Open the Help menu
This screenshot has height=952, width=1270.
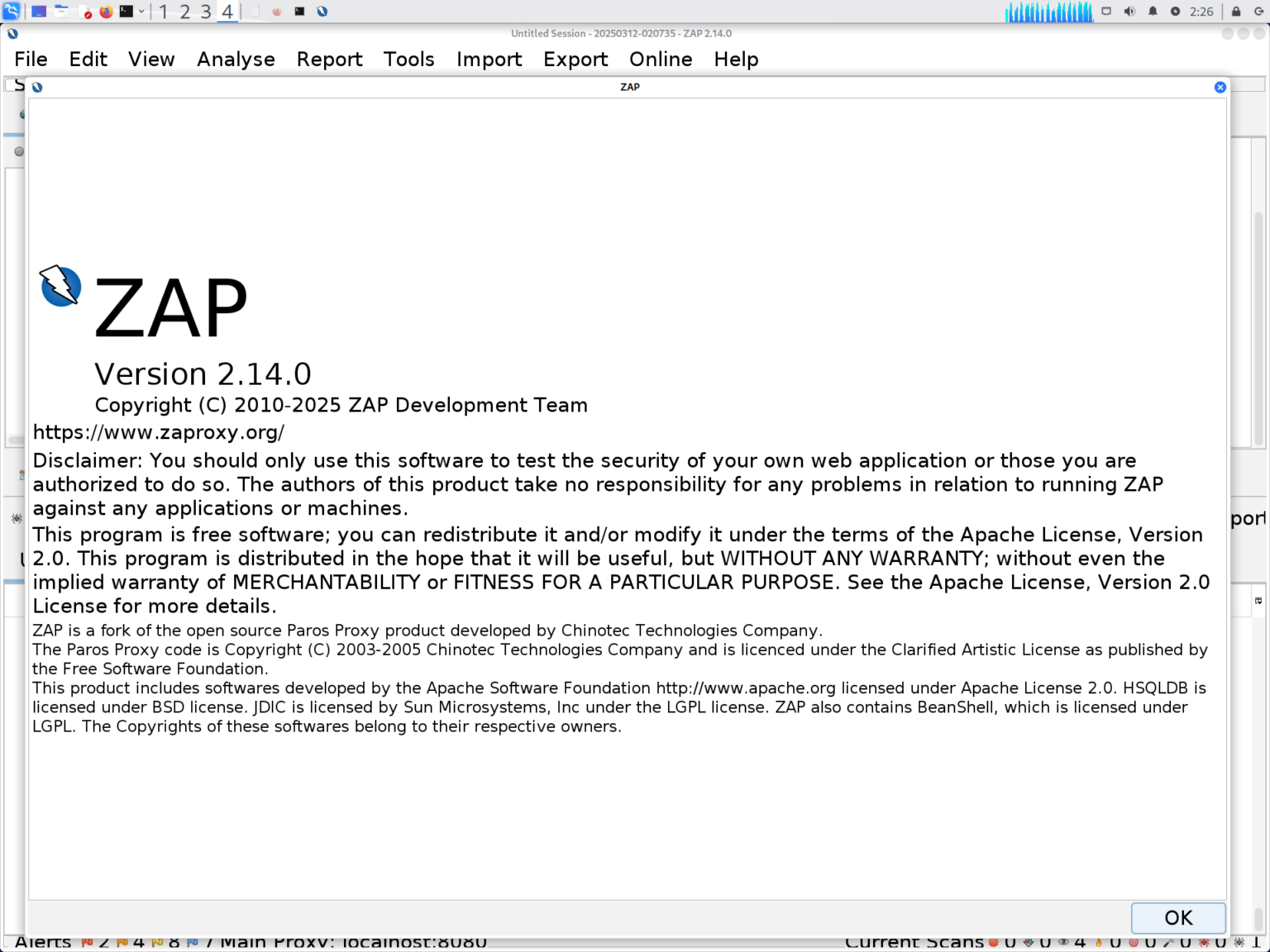(x=736, y=59)
